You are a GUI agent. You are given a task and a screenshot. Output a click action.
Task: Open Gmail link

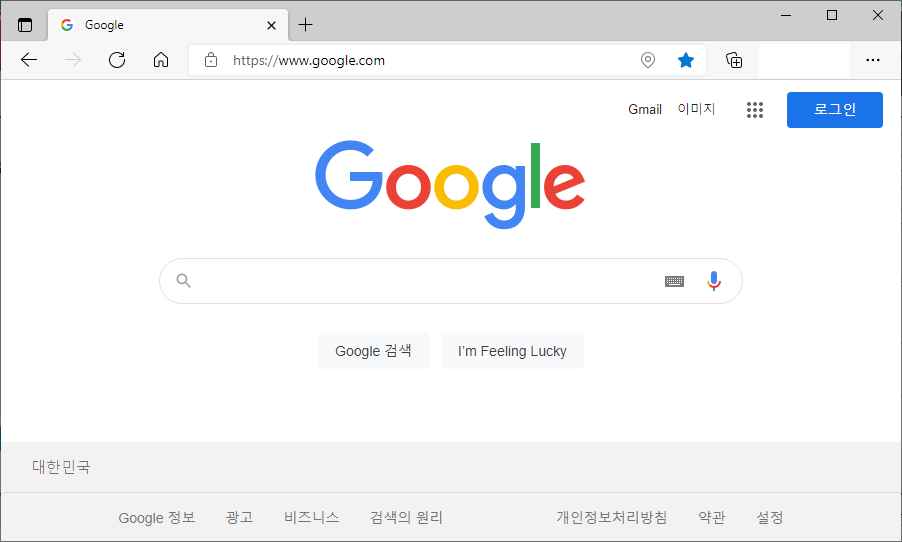[645, 109]
